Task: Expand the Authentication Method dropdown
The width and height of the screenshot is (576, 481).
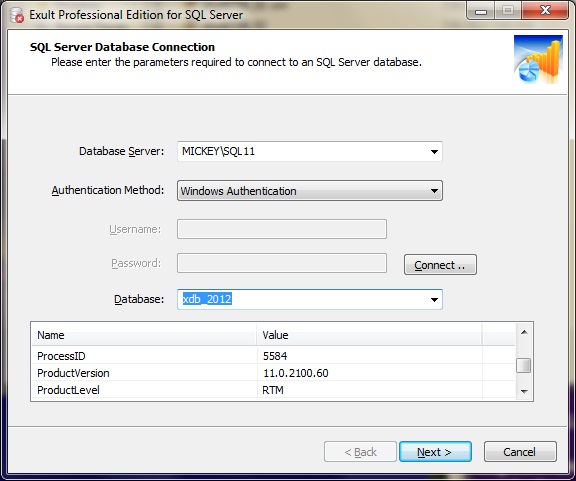Action: click(434, 191)
